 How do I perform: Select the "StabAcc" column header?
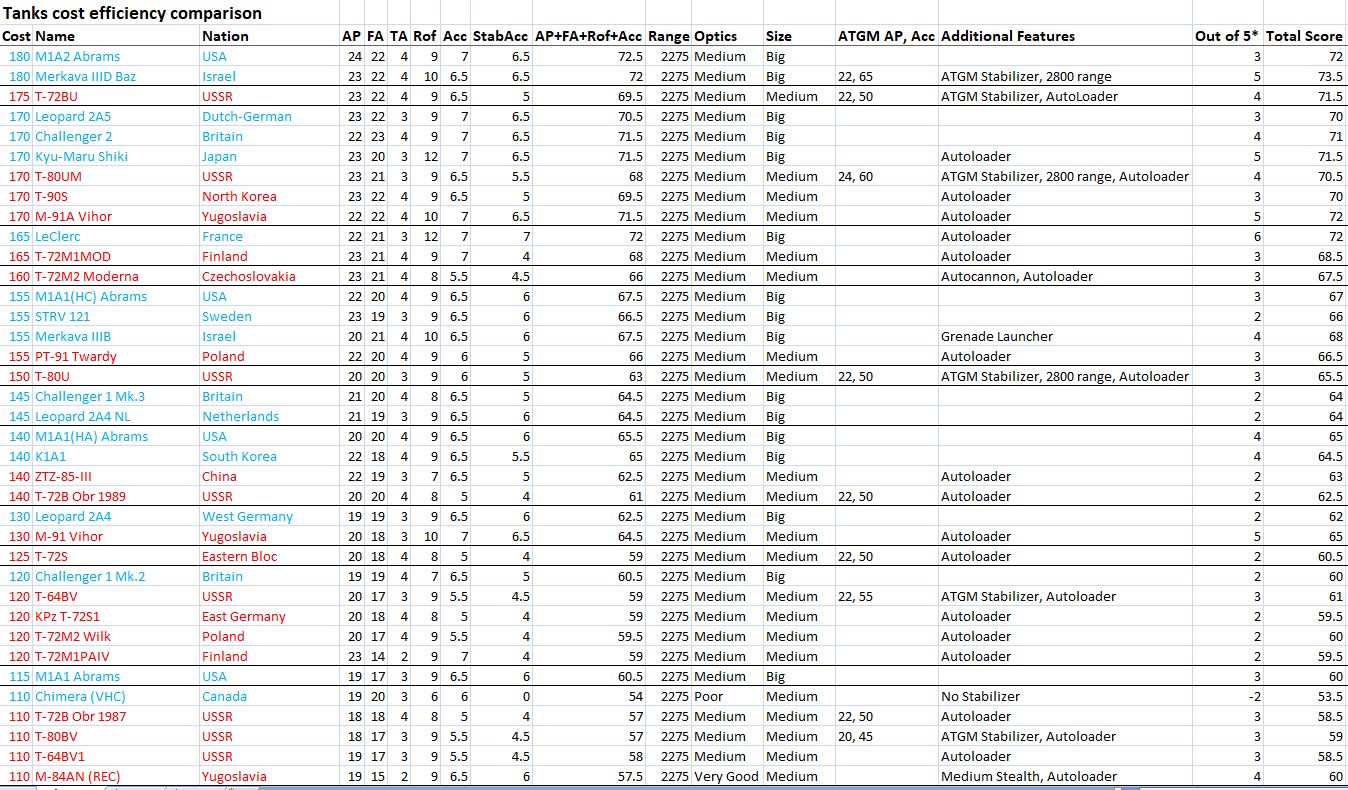[501, 36]
